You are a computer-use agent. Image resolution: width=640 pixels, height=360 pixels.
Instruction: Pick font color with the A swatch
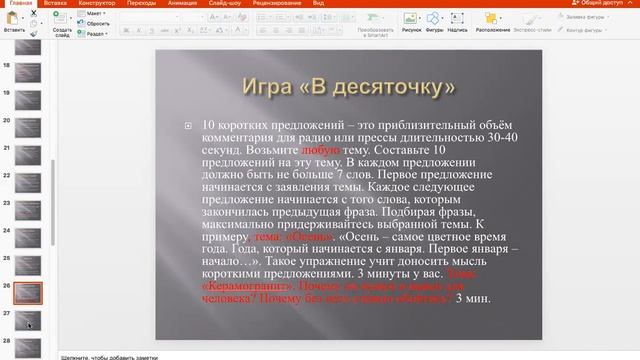(237, 31)
